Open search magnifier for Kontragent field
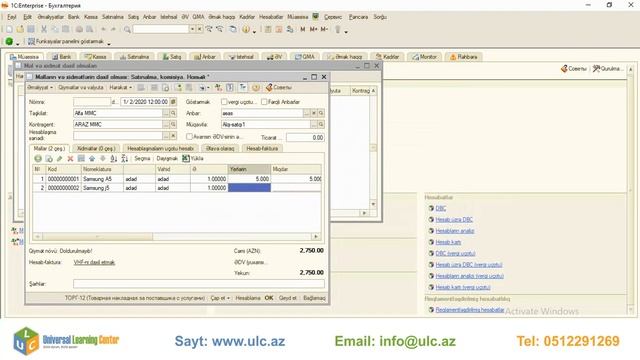 click(173, 124)
